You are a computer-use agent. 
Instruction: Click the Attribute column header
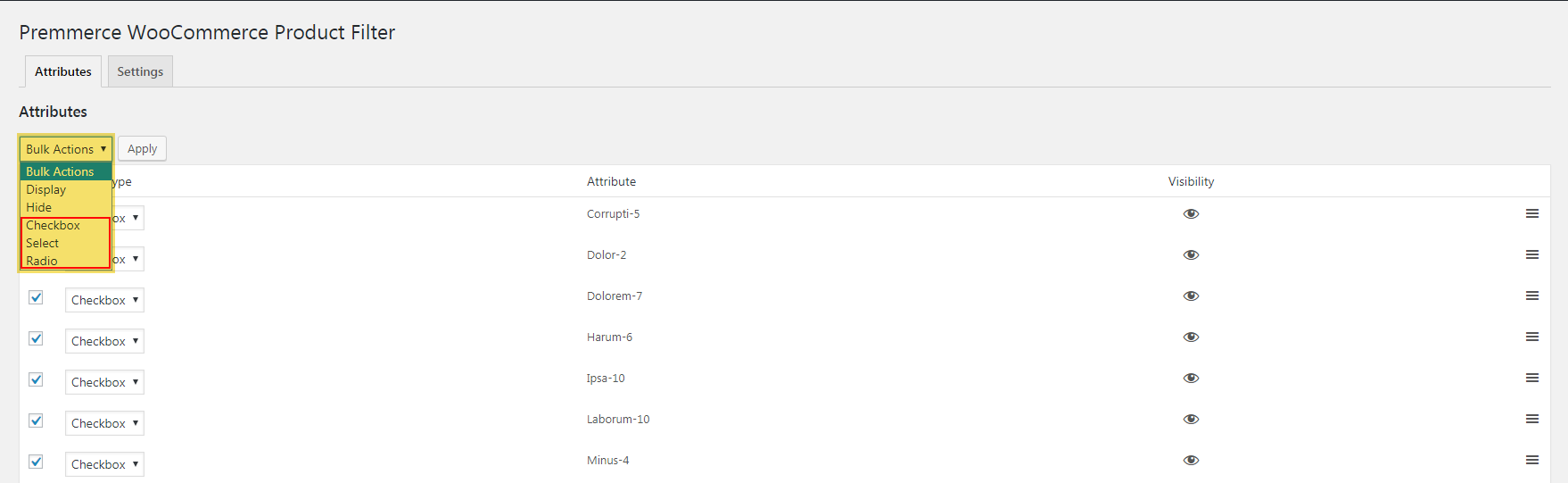tap(611, 181)
